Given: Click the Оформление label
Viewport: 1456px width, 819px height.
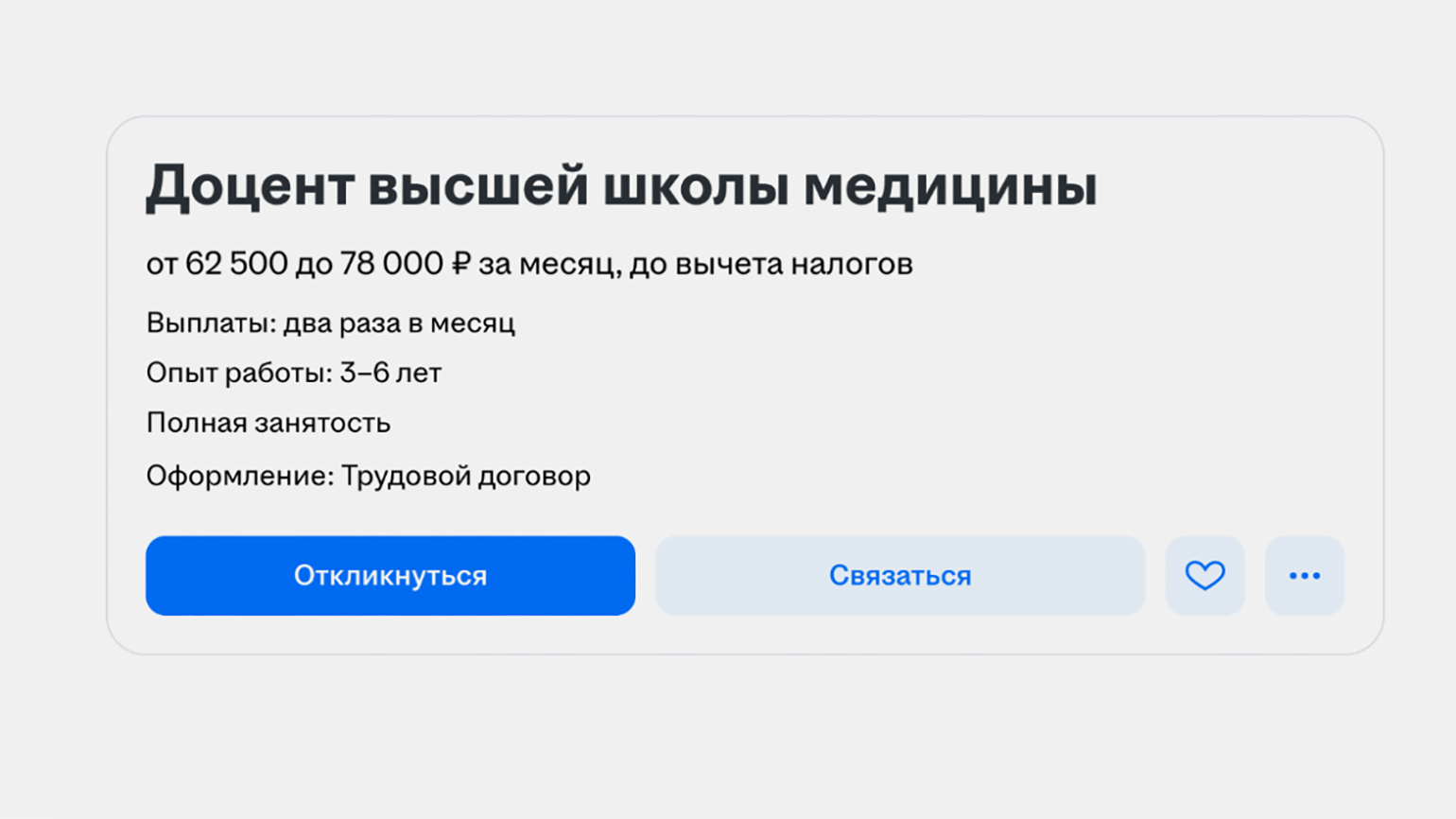Looking at the screenshot, I should click(240, 476).
